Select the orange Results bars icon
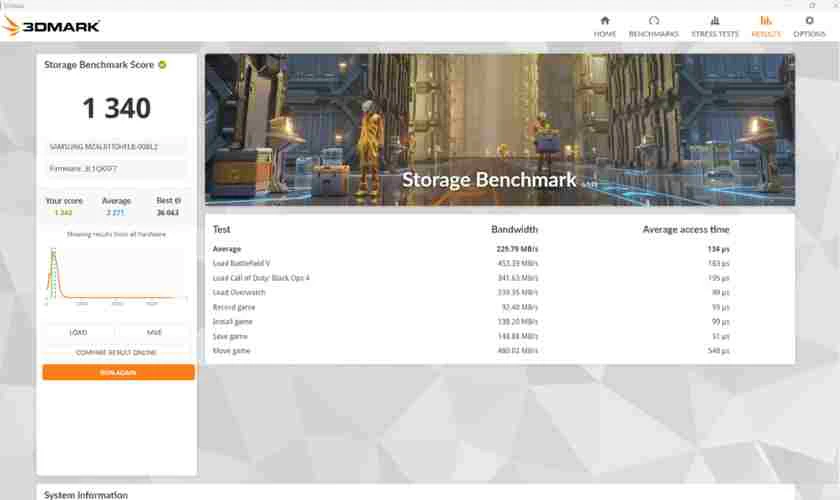Viewport: 840px width, 500px height. tap(765, 20)
